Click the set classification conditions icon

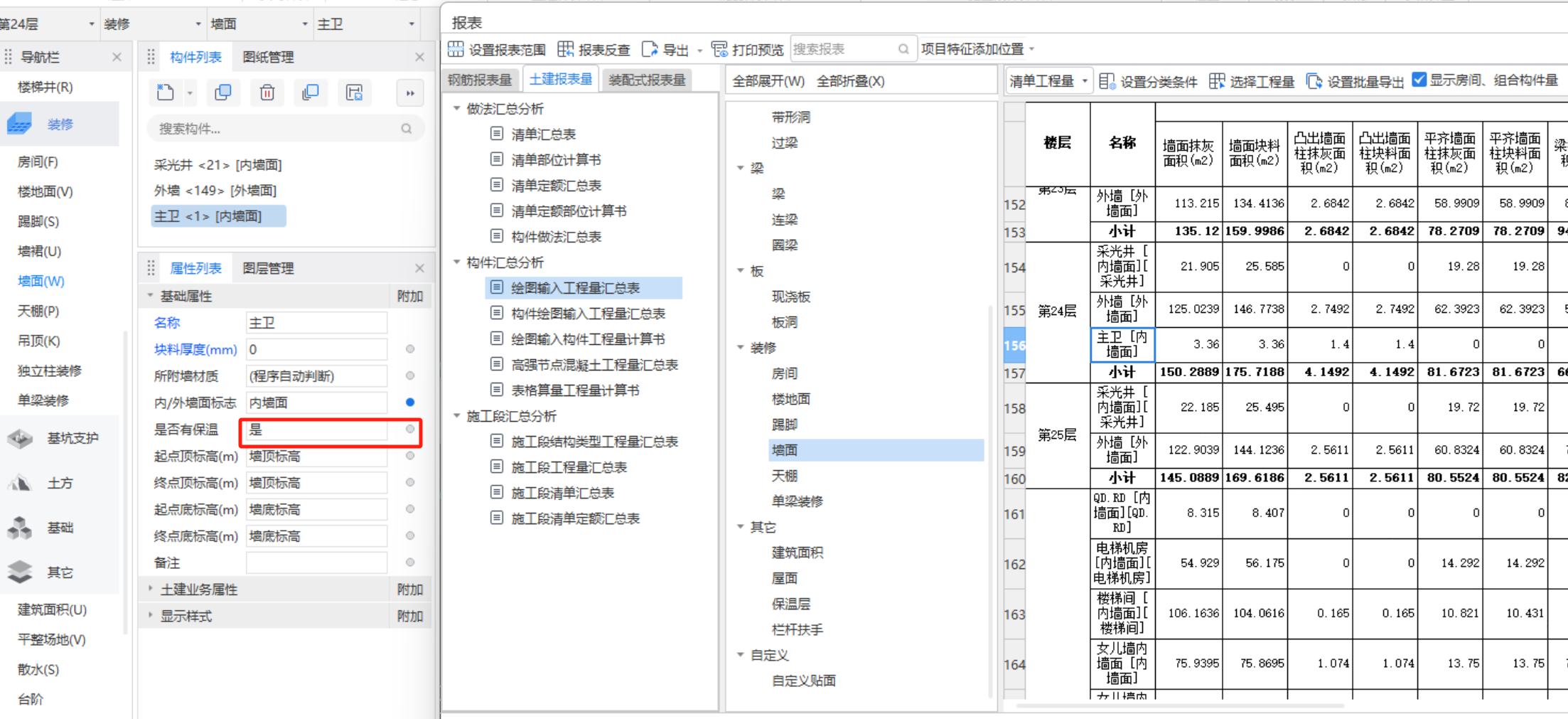pos(1107,81)
